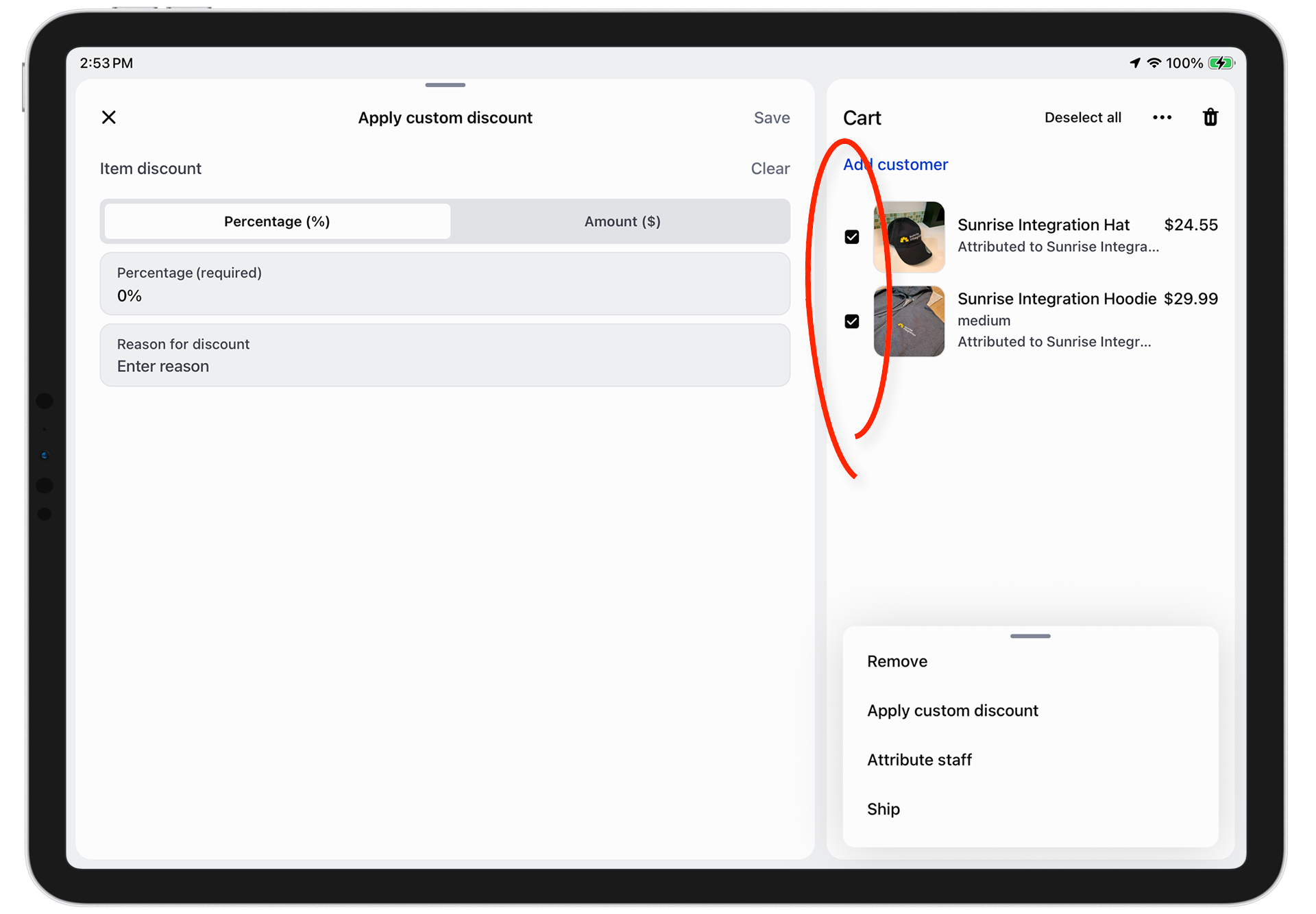Tap the battery indicator in the status bar
The image size is (1316, 914).
[1221, 63]
